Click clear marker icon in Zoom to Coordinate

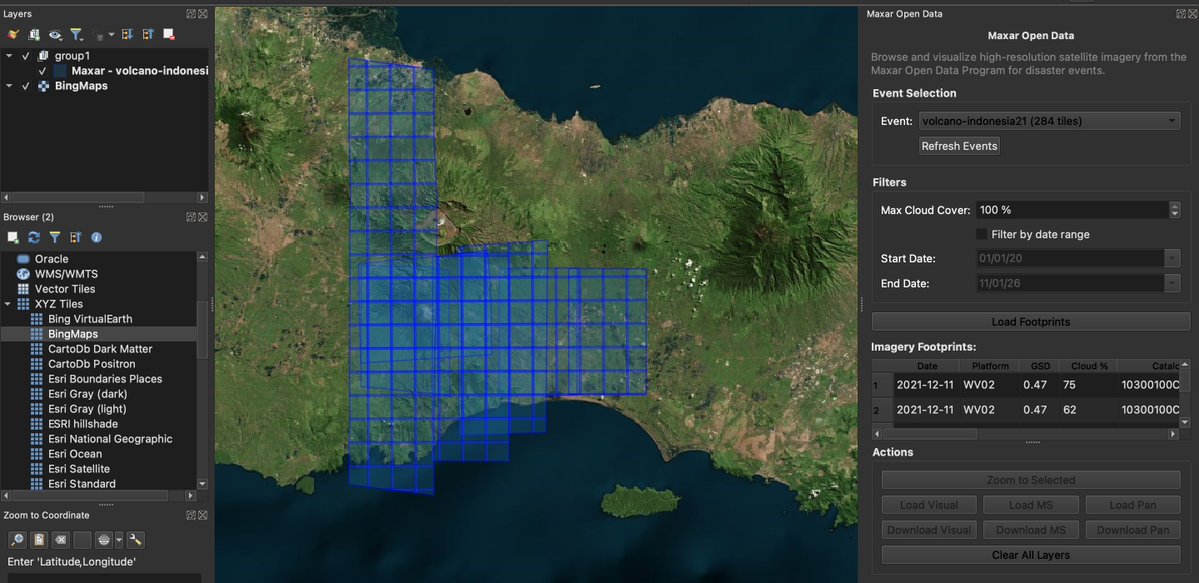(62, 540)
